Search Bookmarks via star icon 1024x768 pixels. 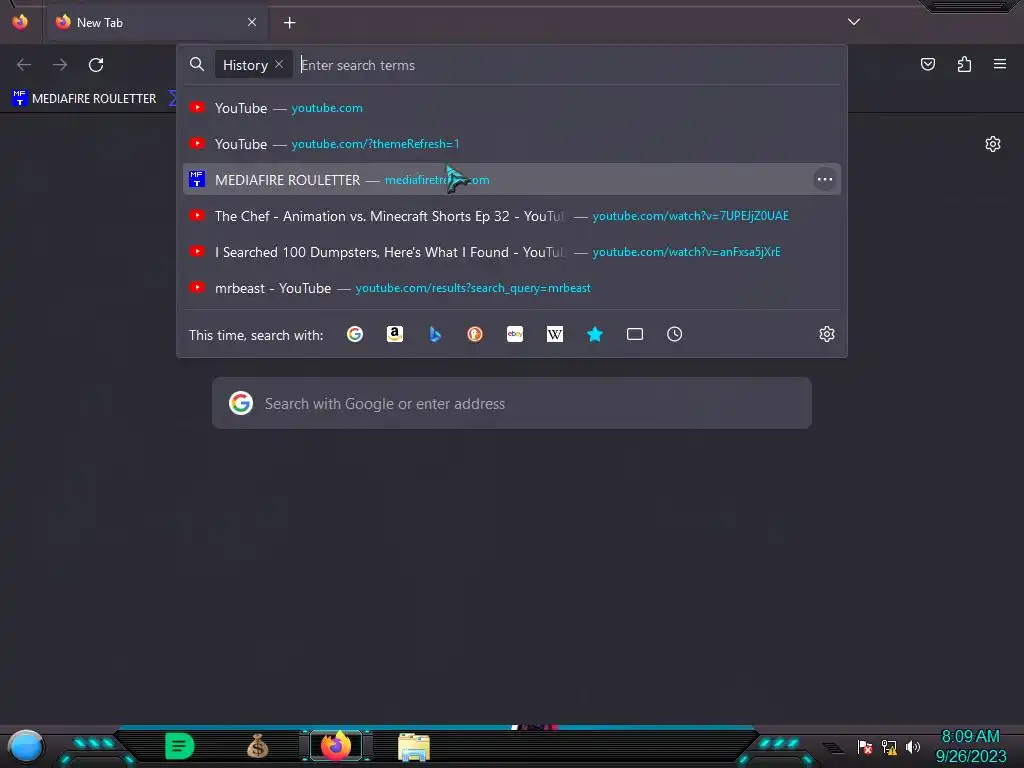click(595, 334)
